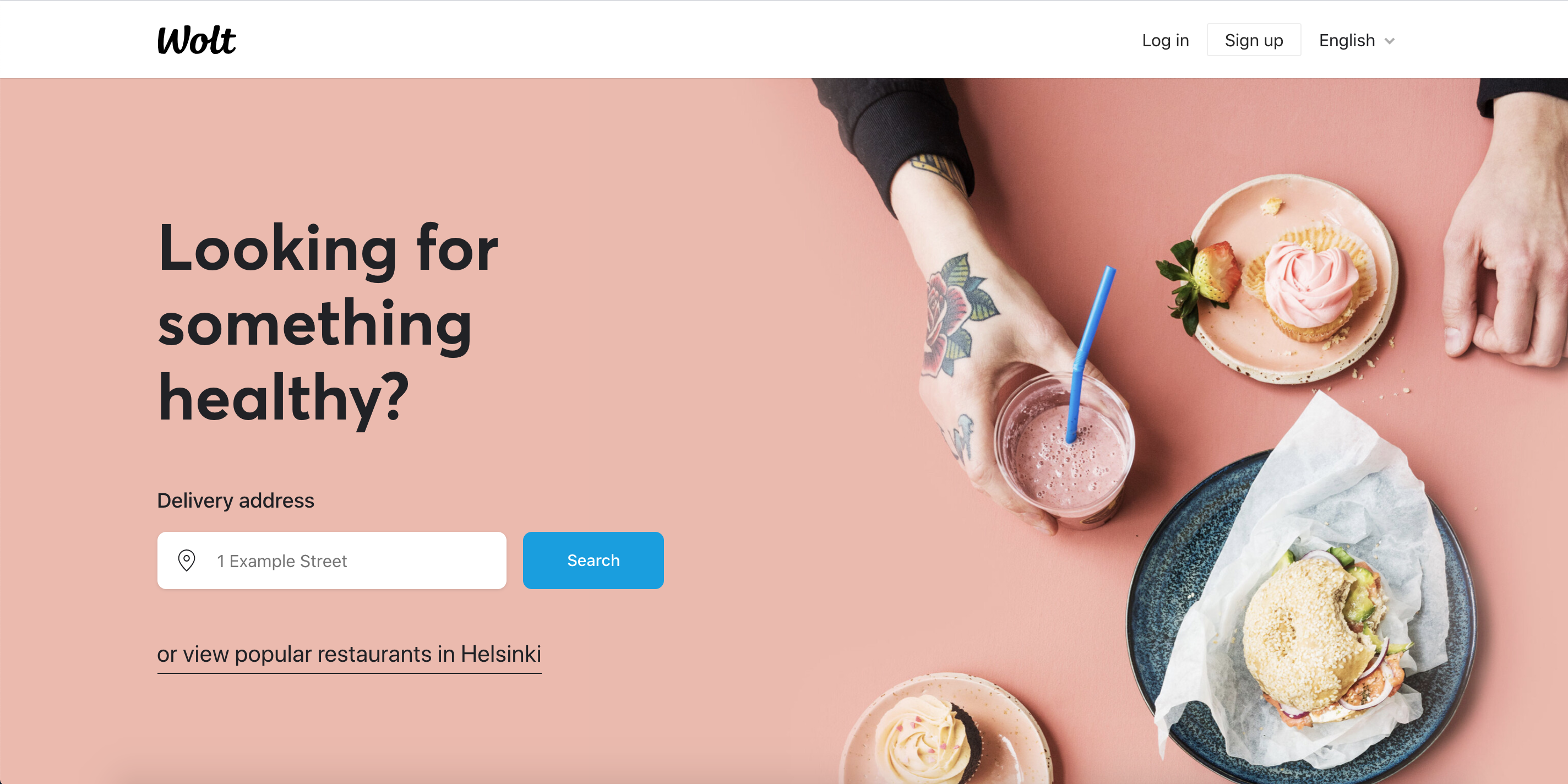Click the blue straw in the smoothie
Image resolution: width=1568 pixels, height=784 pixels.
1091,353
